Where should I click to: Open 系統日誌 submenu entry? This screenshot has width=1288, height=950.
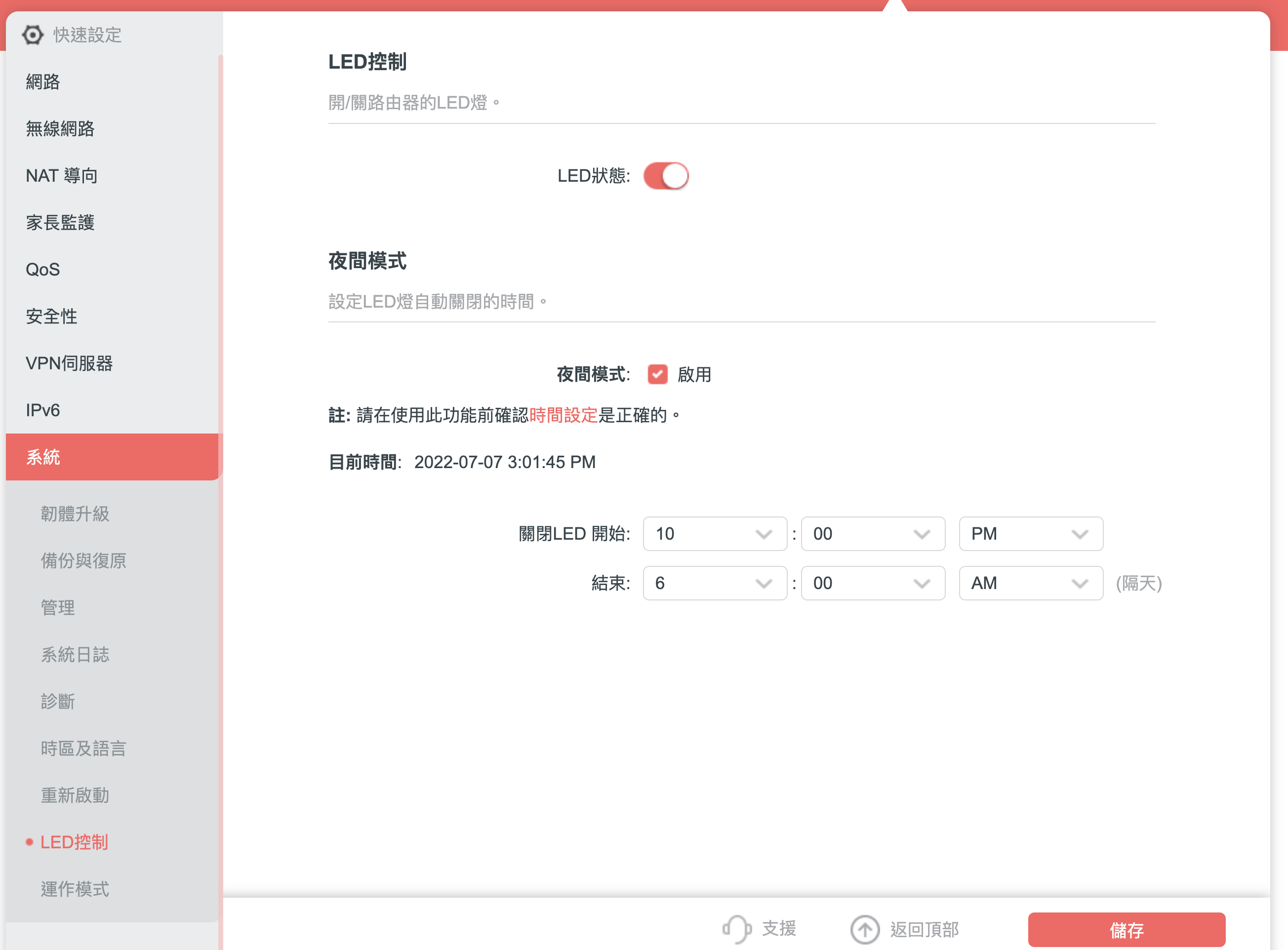[x=75, y=654]
